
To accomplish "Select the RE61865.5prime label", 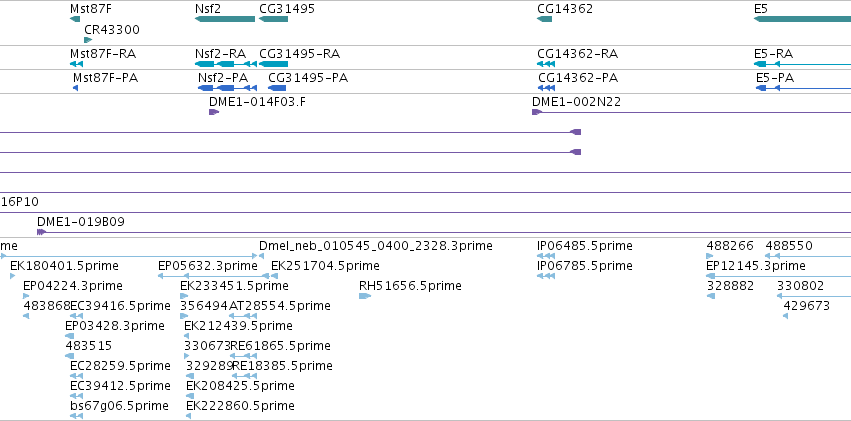I will point(281,346).
